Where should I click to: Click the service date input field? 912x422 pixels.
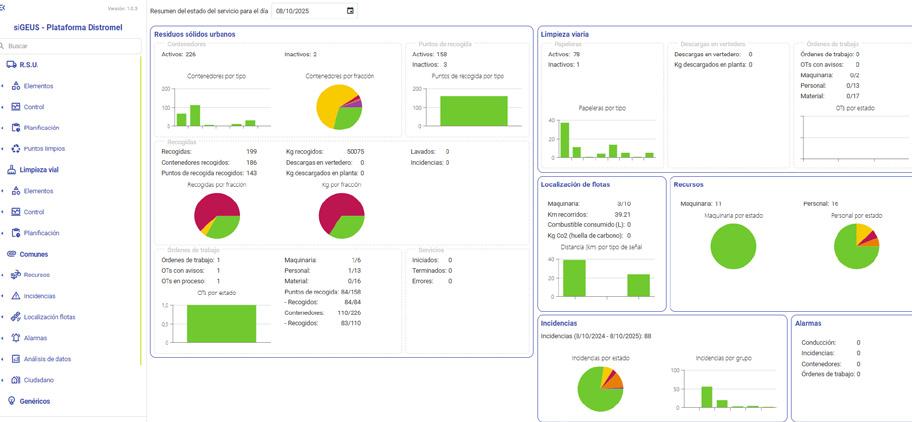(x=314, y=11)
